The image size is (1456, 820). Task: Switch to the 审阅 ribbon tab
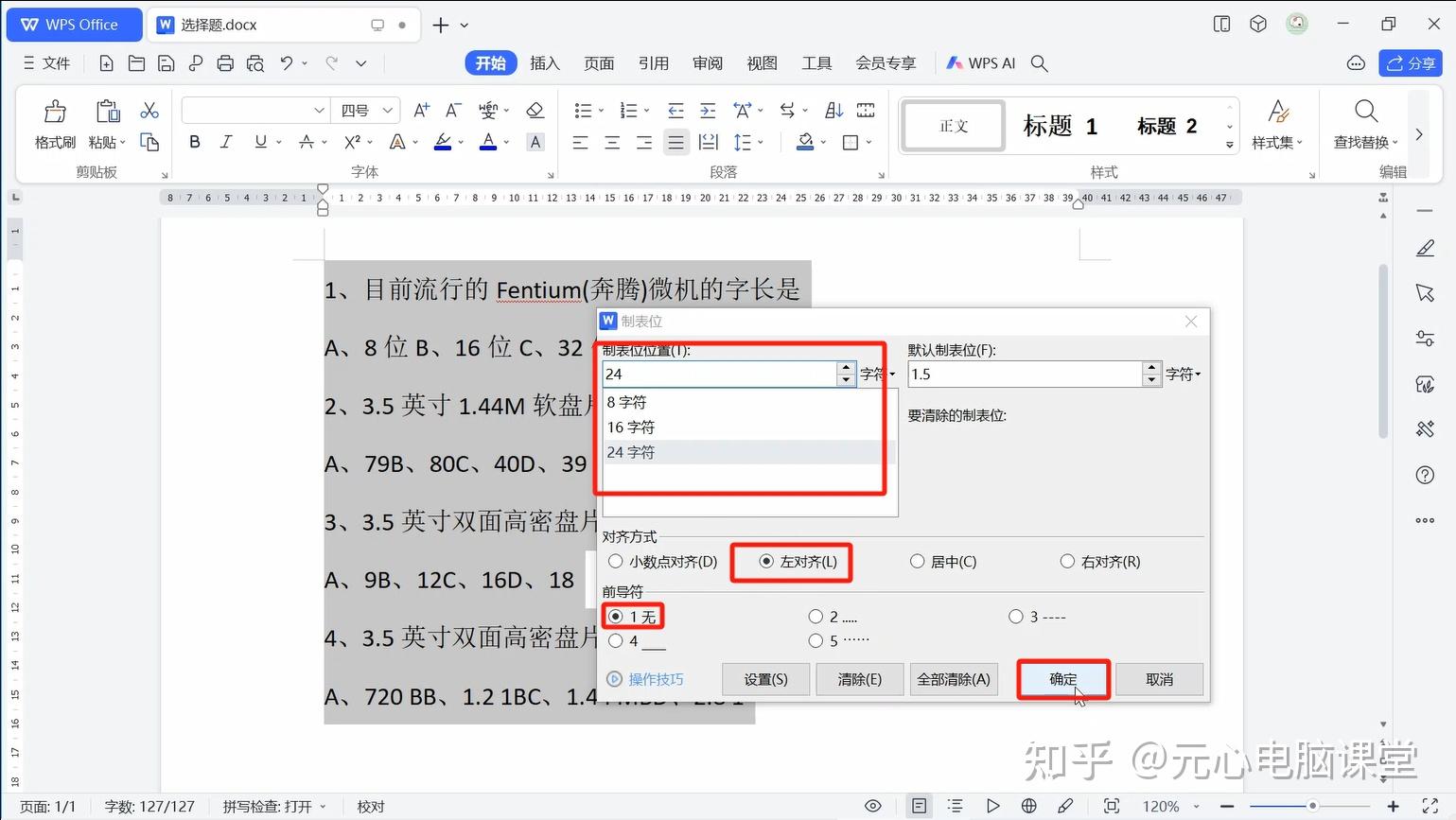tap(707, 62)
